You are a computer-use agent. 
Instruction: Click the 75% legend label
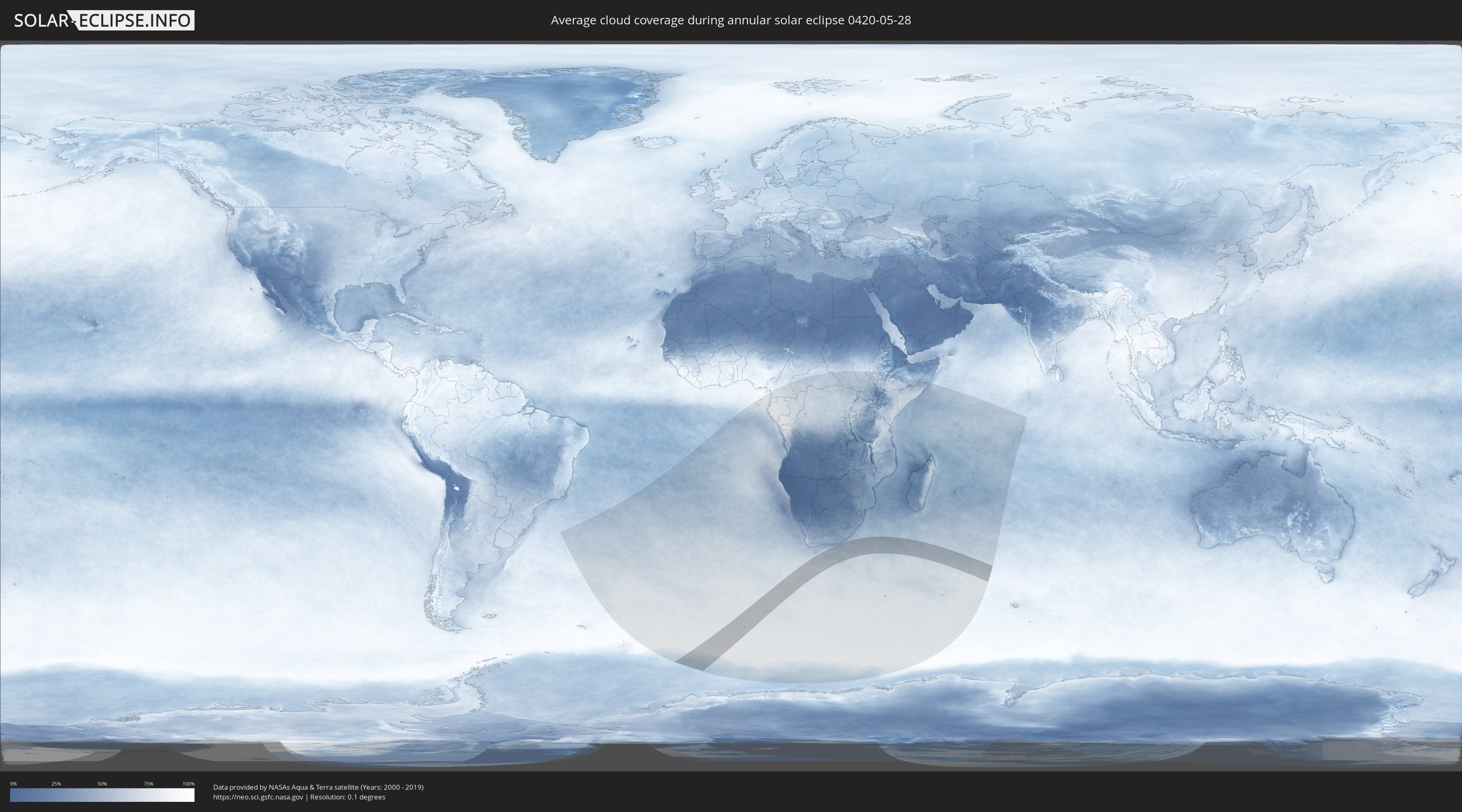click(148, 784)
